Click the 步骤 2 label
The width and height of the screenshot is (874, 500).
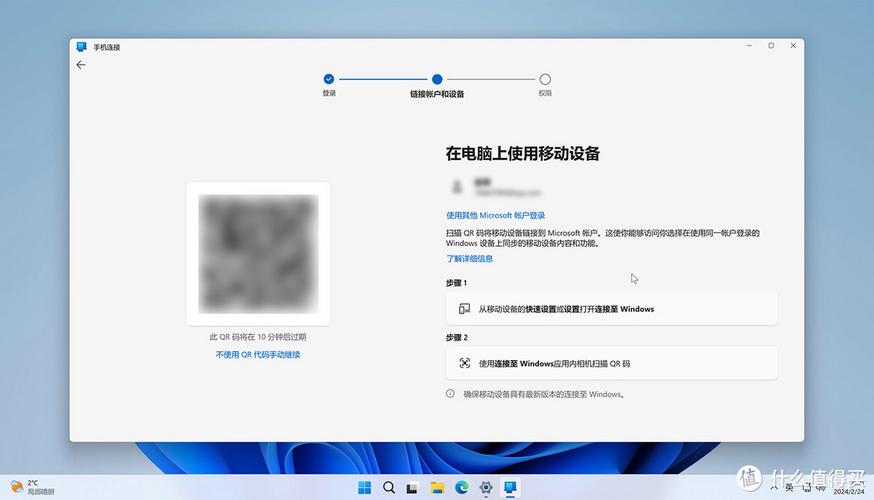click(x=457, y=338)
